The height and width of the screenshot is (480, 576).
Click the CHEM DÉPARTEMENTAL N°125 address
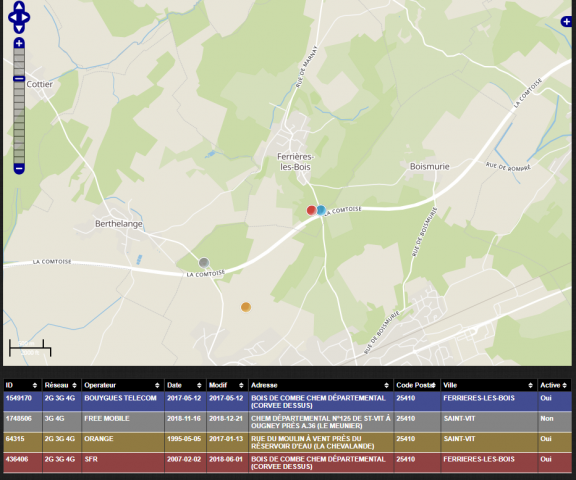320,422
